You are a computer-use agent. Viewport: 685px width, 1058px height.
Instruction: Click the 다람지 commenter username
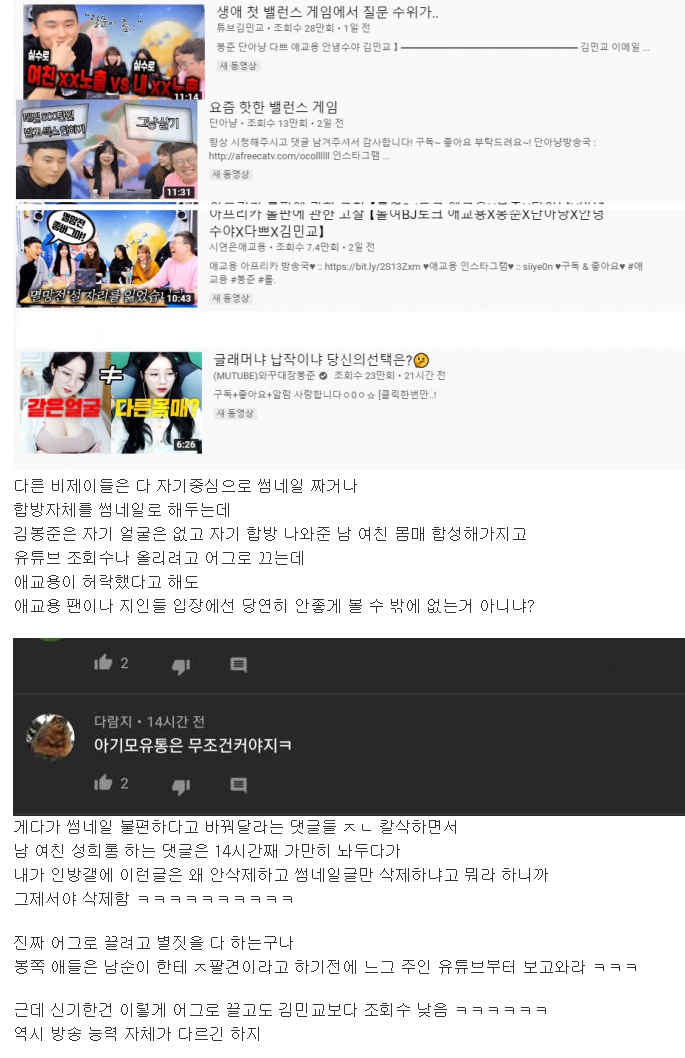point(113,721)
